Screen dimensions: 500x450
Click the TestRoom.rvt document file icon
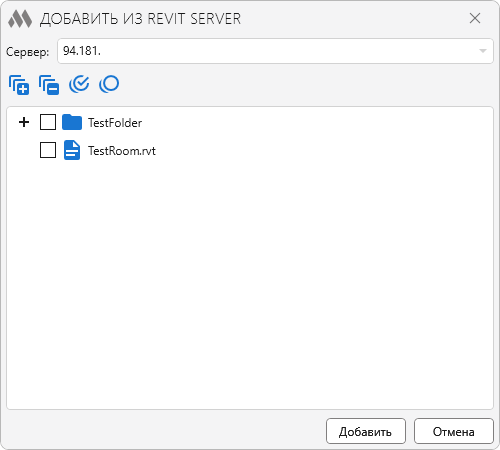[72, 150]
